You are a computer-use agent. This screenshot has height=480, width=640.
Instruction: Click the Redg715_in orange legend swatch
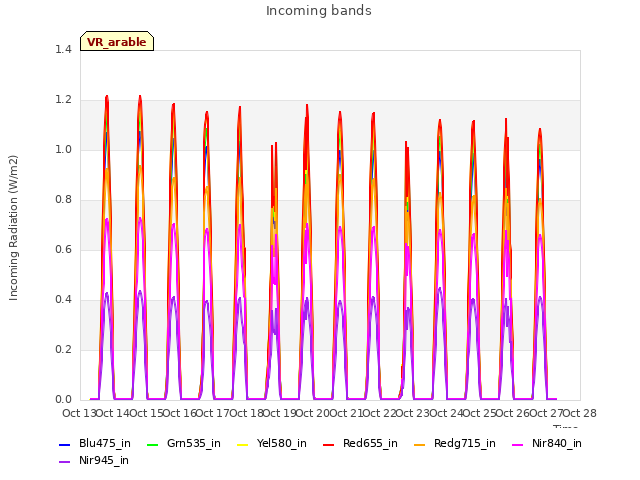420,445
